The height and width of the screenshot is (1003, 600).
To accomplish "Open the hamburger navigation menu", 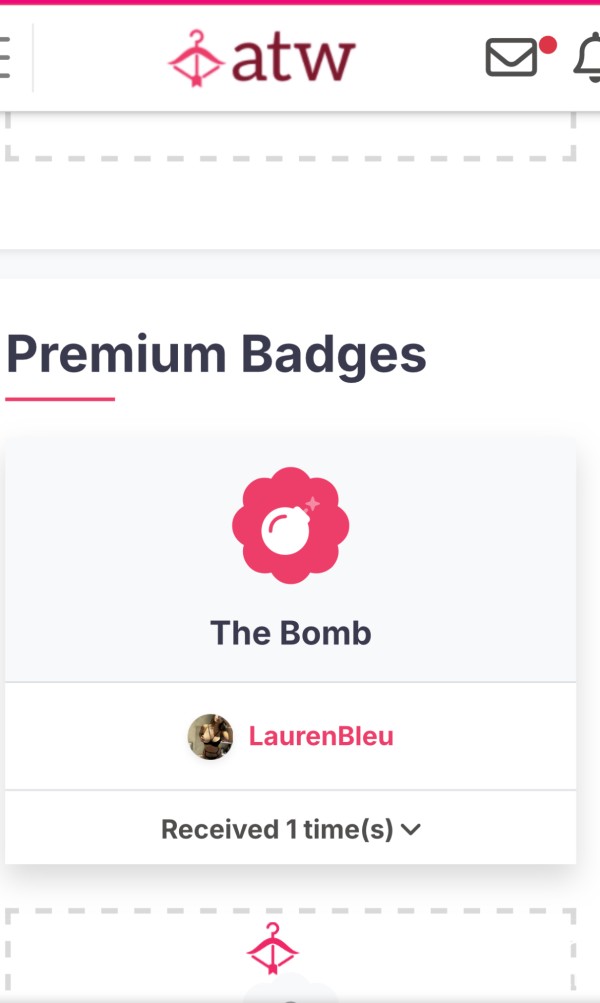I will point(4,58).
